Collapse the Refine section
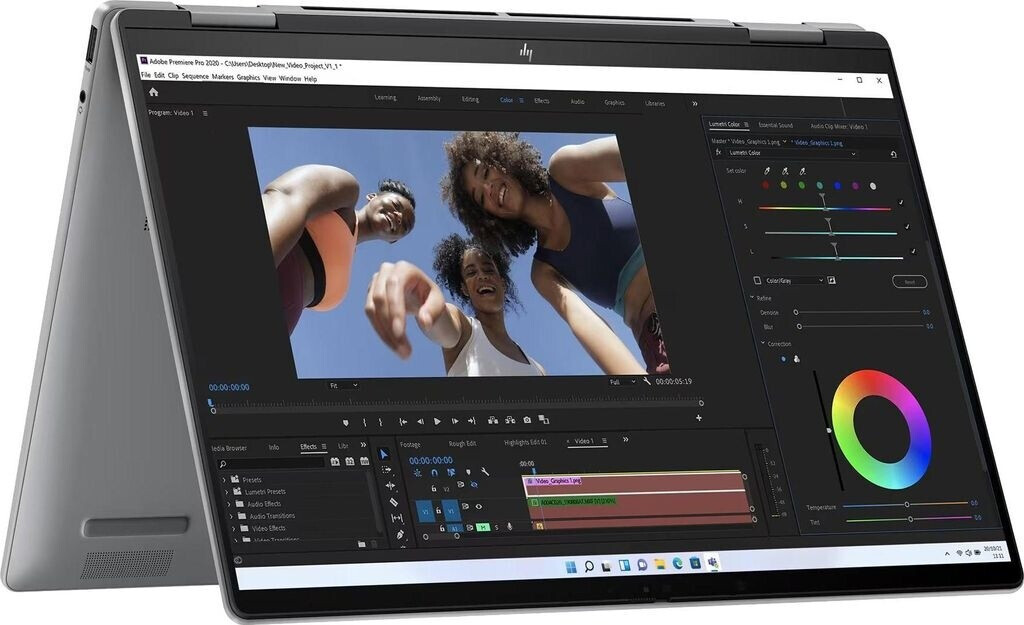 pyautogui.click(x=752, y=298)
